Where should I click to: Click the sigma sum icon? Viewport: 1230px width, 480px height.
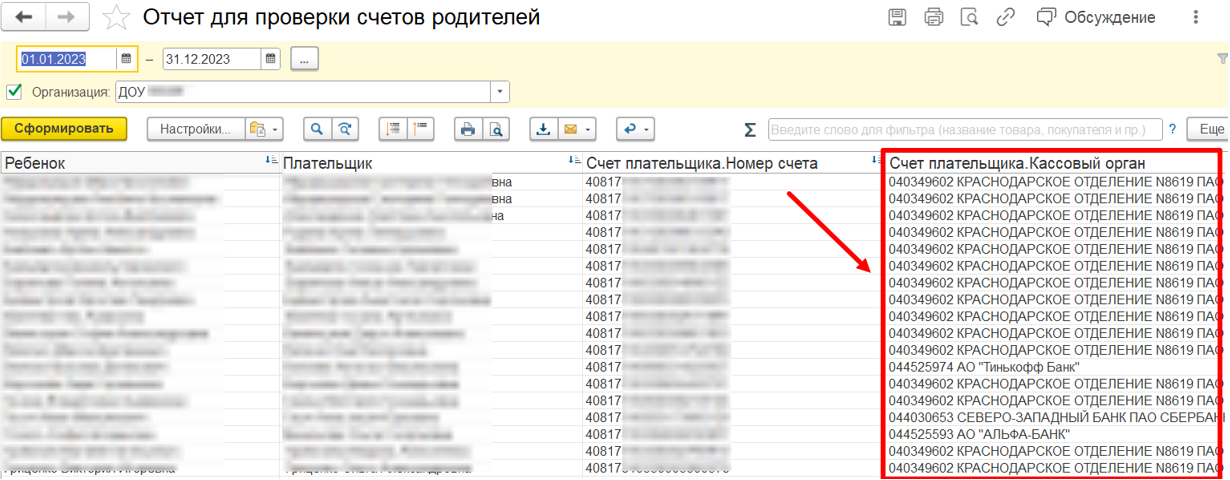point(750,130)
